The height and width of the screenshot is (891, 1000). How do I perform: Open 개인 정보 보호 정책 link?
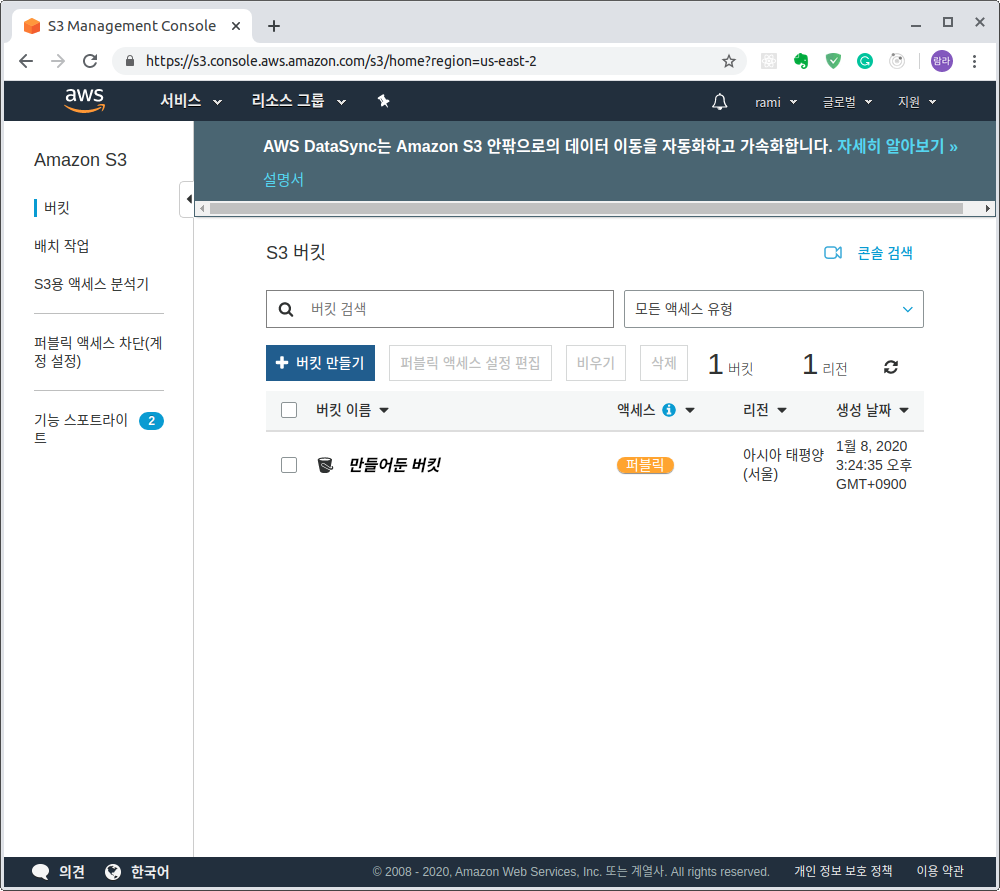[843, 871]
